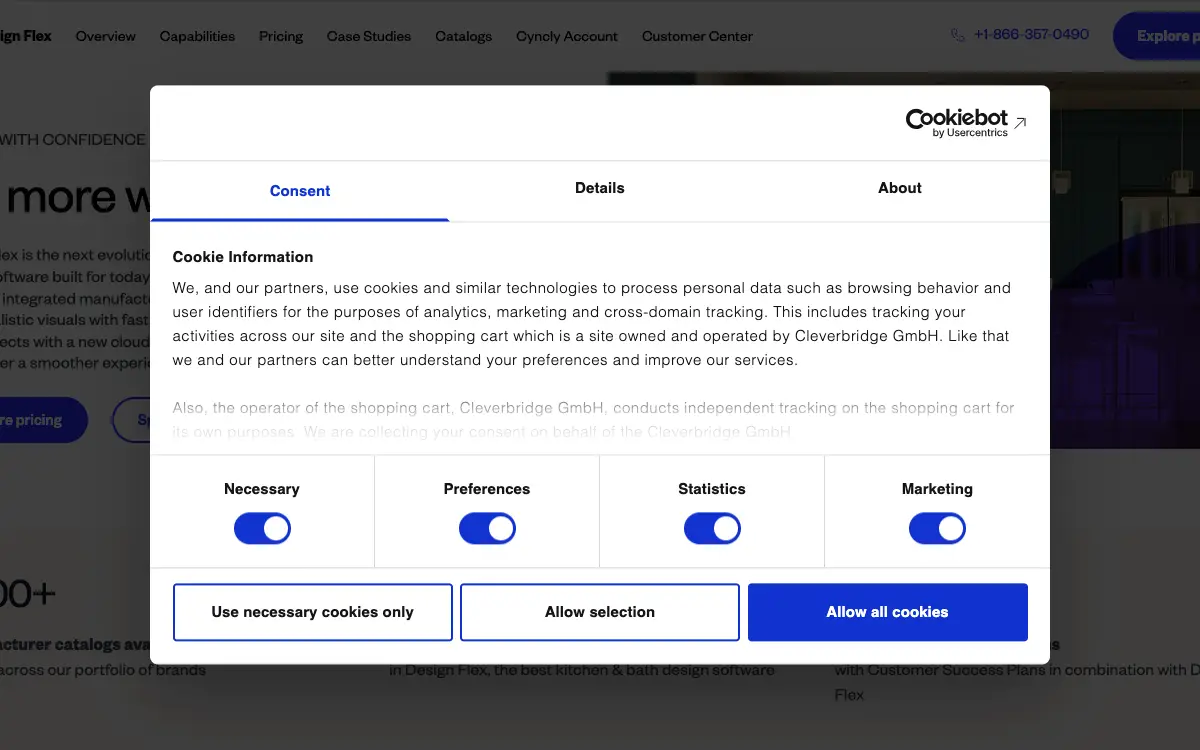
Task: Switch to the Consent tab
Action: (300, 191)
